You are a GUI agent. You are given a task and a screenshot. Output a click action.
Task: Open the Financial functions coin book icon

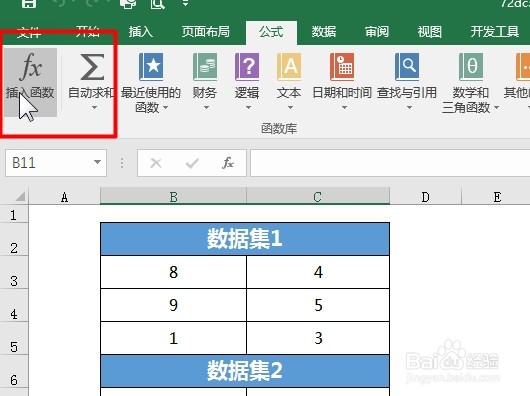[205, 67]
